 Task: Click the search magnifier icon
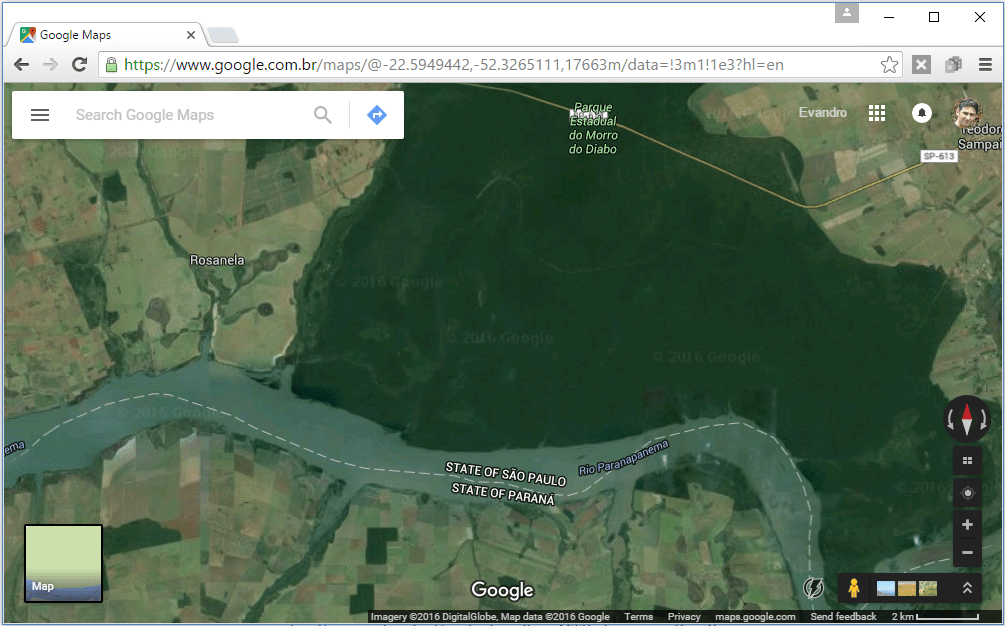tap(322, 115)
